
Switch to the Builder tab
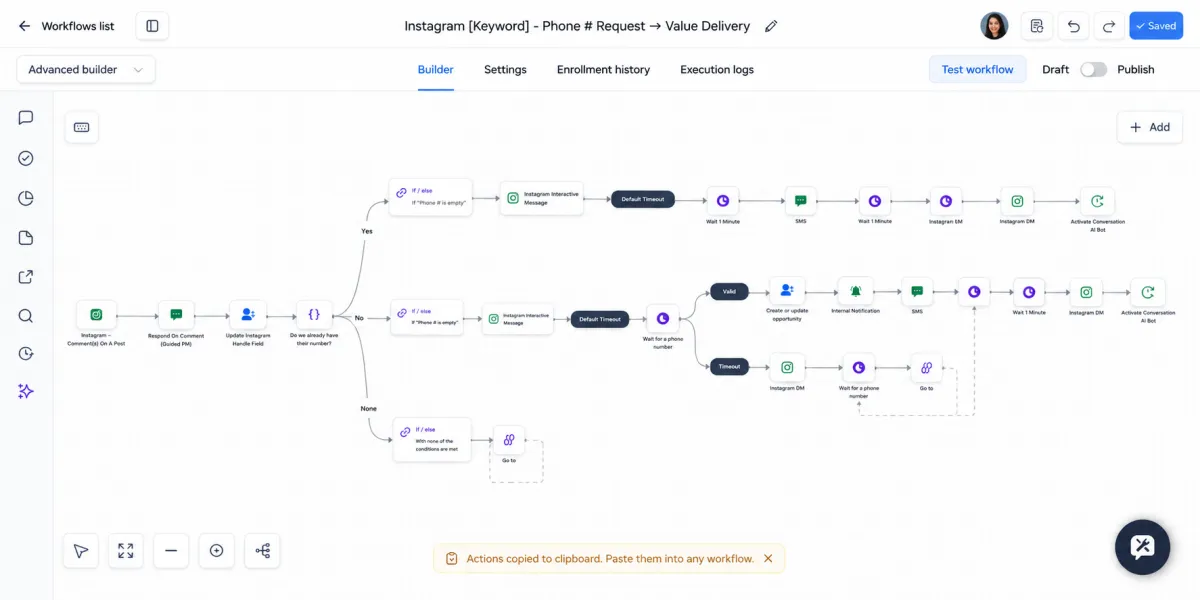click(435, 70)
